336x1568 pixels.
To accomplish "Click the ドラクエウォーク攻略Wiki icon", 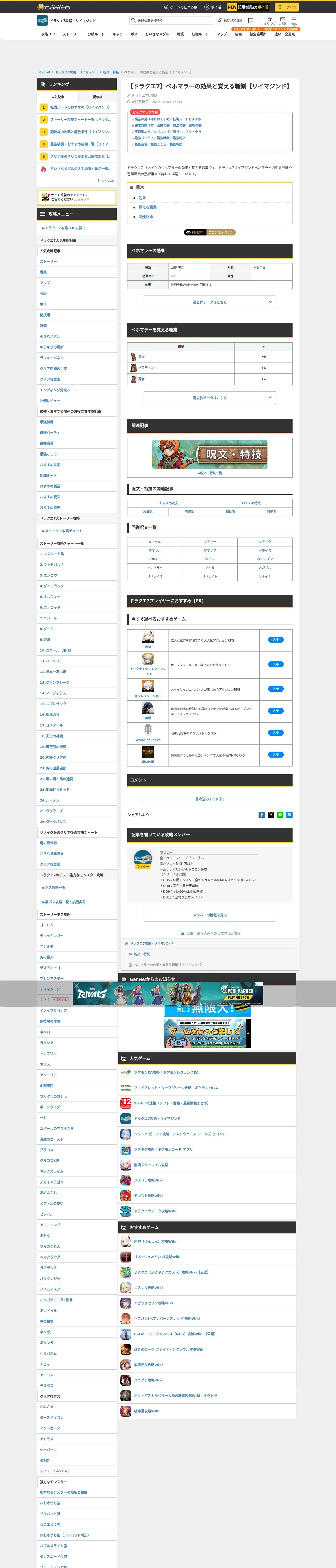I will pyautogui.click(x=126, y=1211).
